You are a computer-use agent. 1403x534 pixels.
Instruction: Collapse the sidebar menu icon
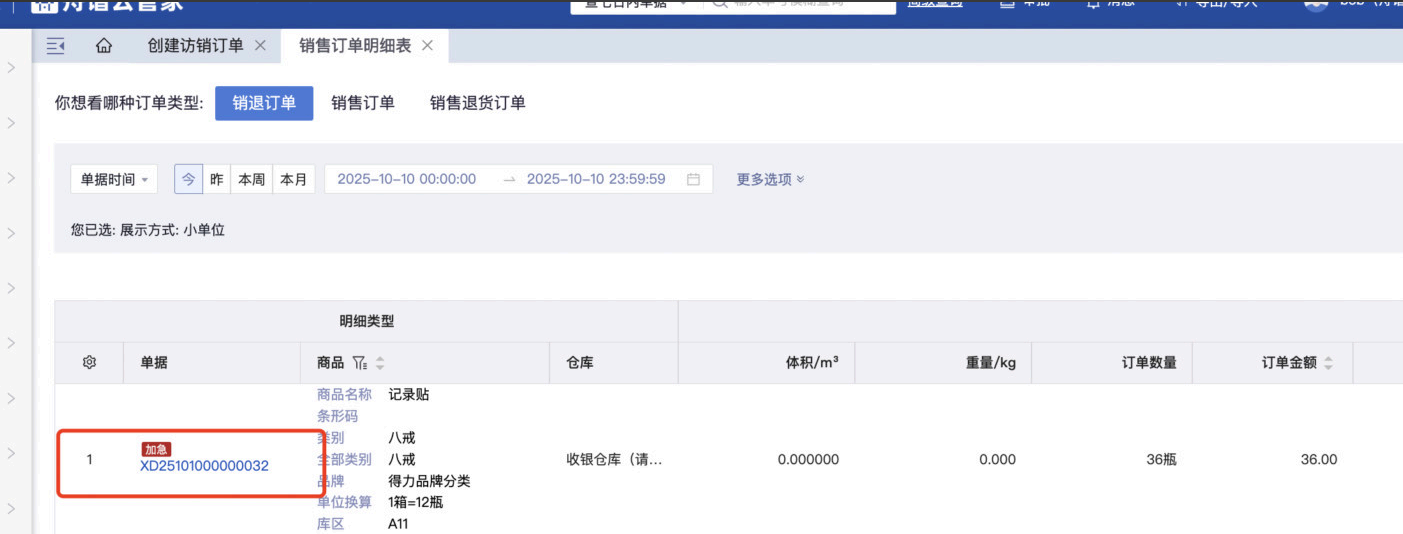[x=56, y=46]
